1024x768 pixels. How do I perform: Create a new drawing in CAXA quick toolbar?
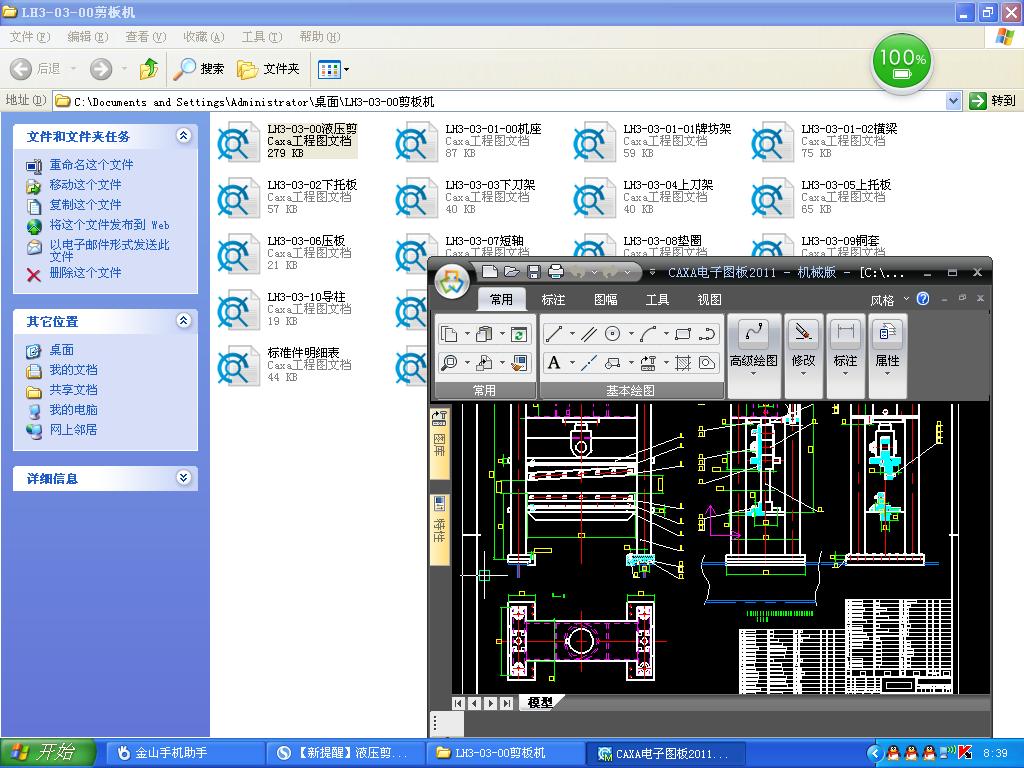click(489, 272)
